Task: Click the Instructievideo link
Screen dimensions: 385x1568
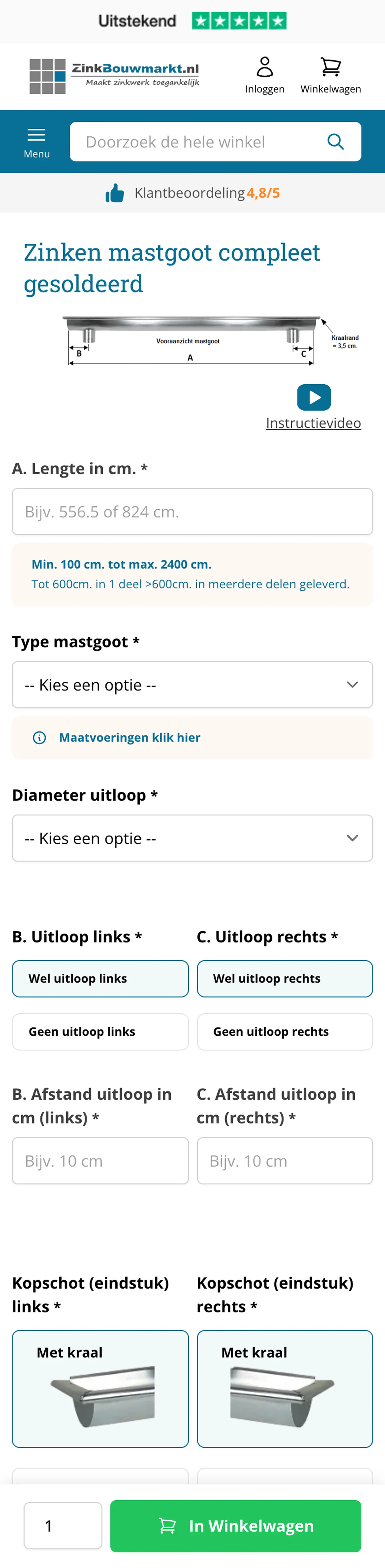Action: coord(313,423)
